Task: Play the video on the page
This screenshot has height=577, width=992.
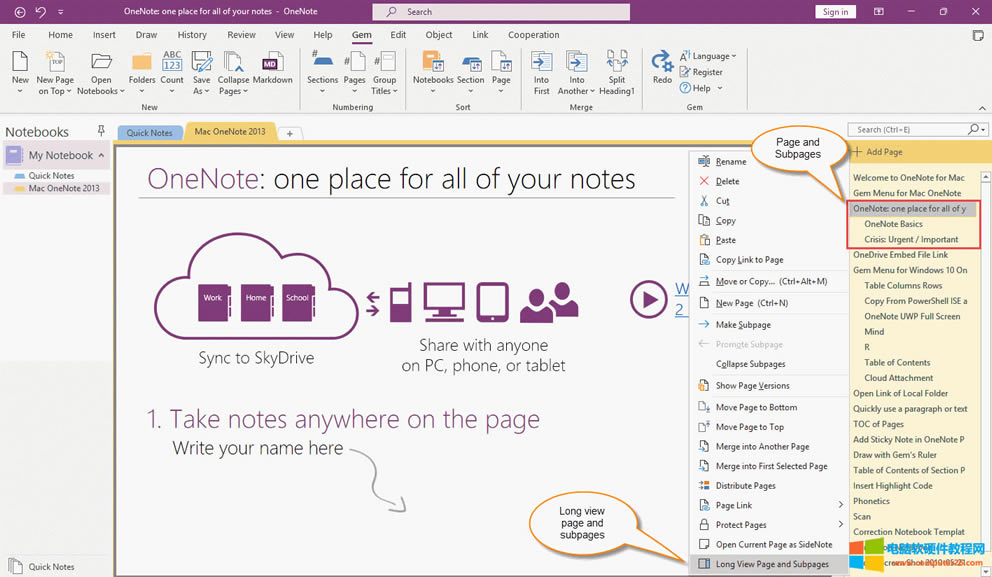Action: click(649, 298)
